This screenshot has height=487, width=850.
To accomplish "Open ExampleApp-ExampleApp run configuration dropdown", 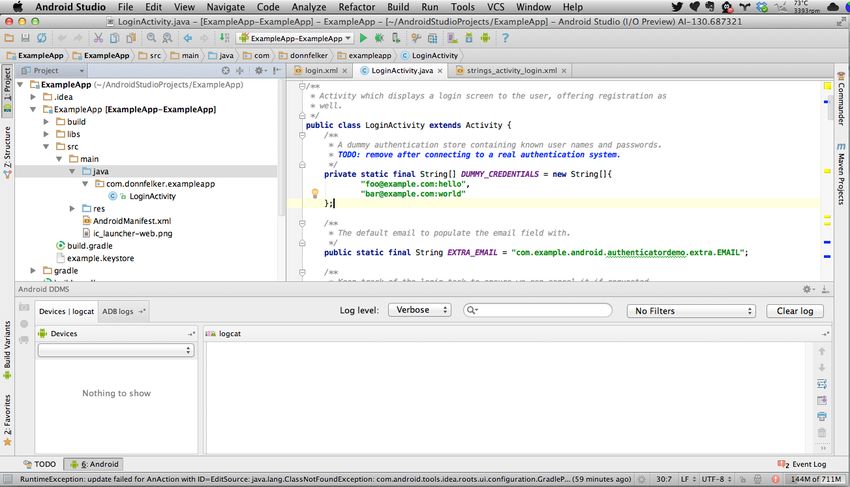I will pos(295,39).
